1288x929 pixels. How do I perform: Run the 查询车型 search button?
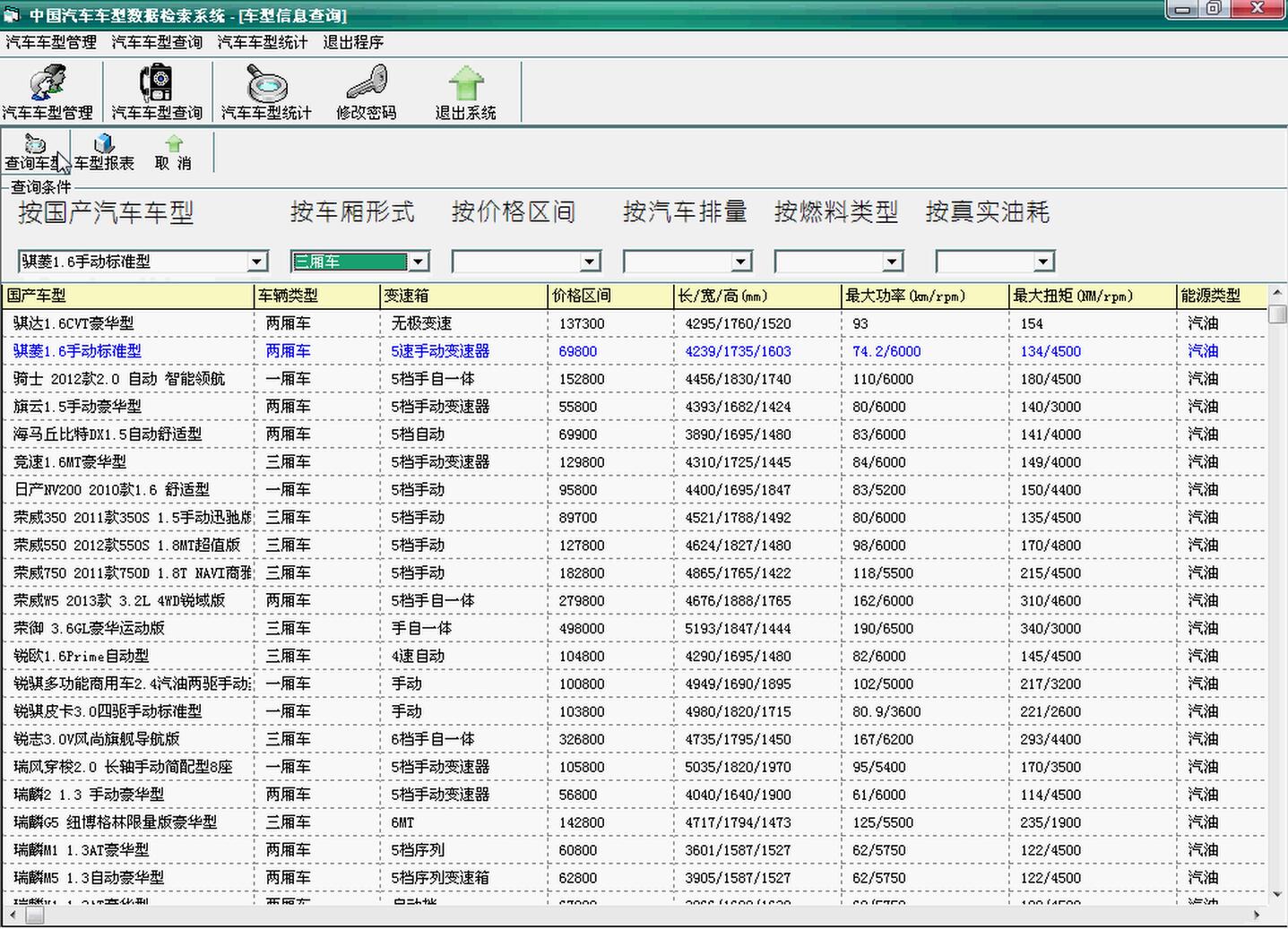(x=34, y=153)
